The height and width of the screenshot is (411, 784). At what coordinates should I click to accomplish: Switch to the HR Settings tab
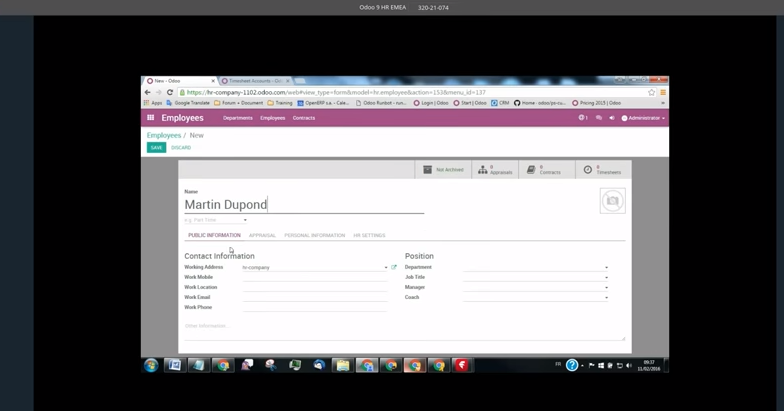click(x=369, y=236)
